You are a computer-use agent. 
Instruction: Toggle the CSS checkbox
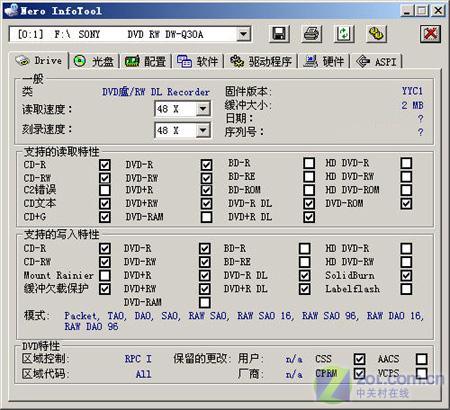point(359,359)
